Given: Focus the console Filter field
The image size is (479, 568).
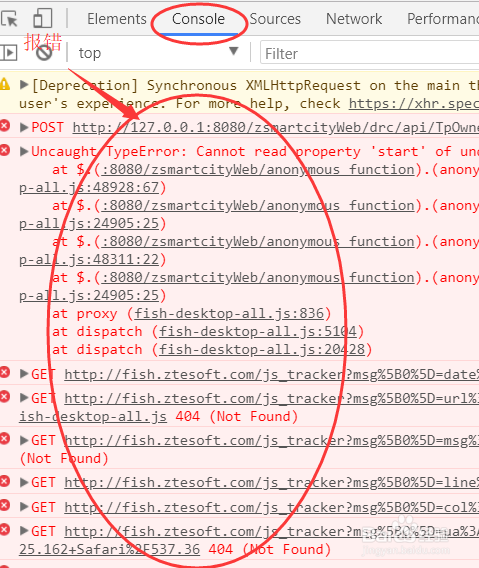Looking at the screenshot, I should [370, 54].
